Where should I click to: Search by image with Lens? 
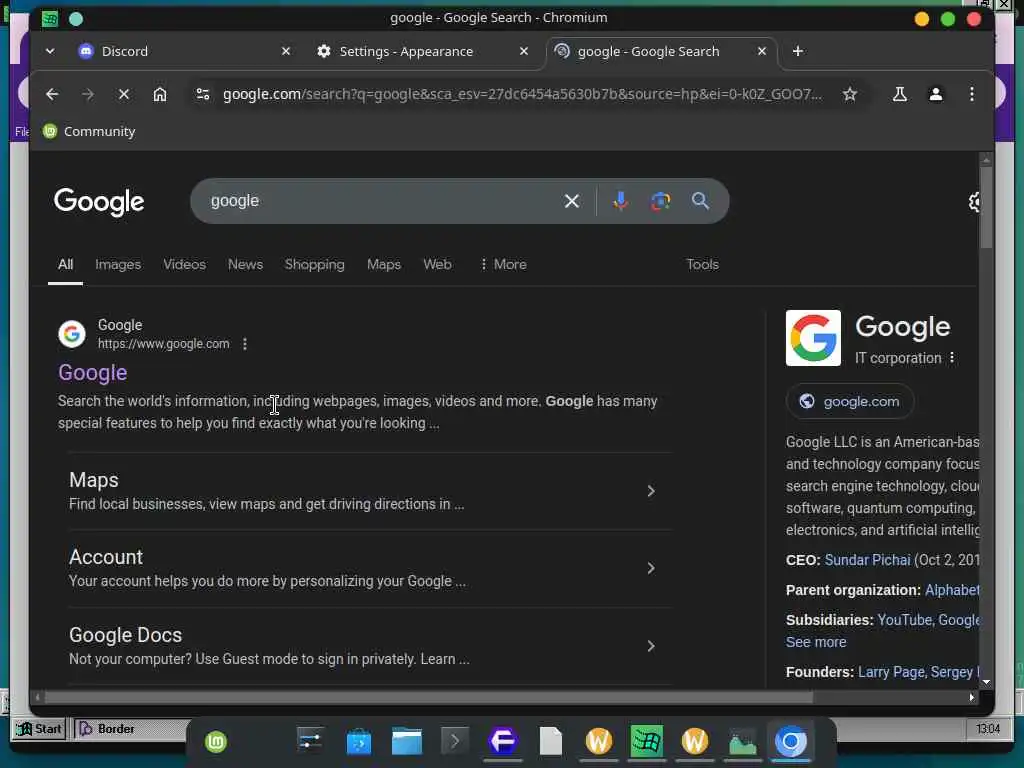coord(660,201)
